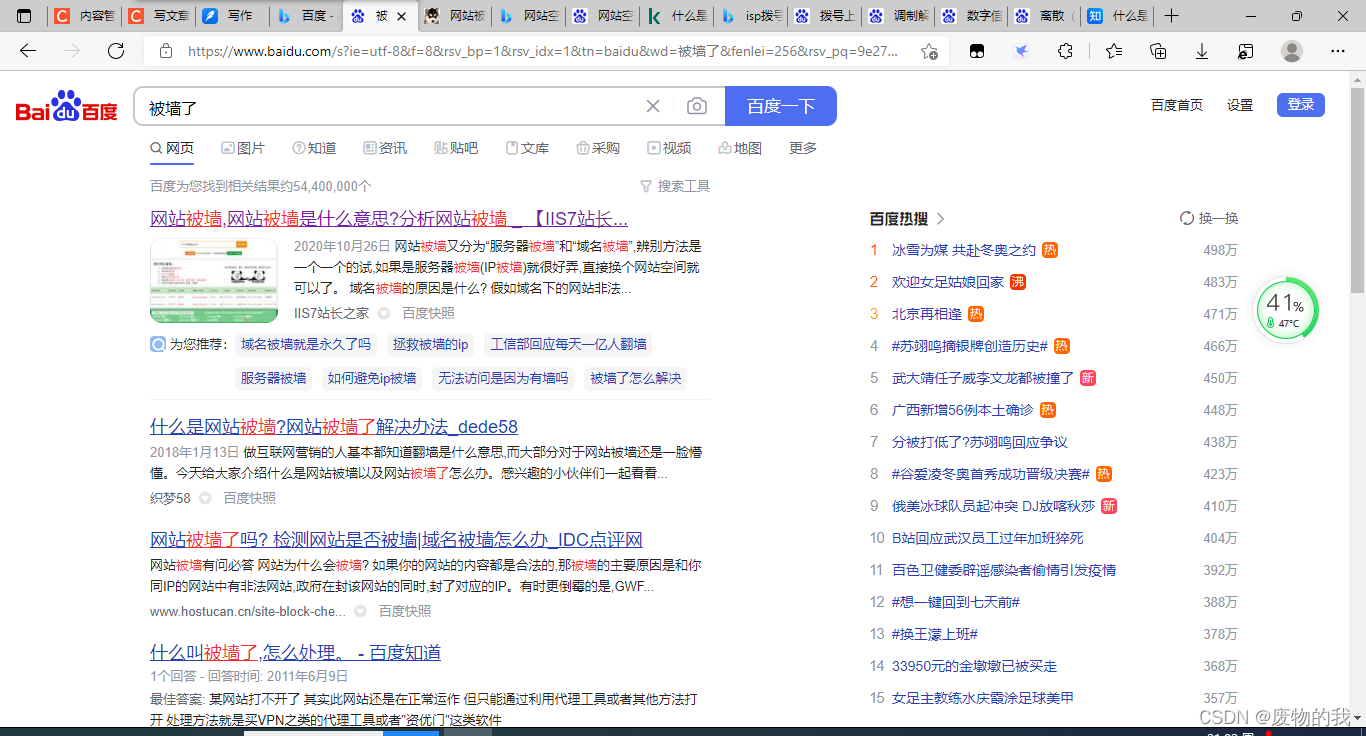Image resolution: width=1366 pixels, height=736 pixels.
Task: Open 百度快照 for IIS7站长之家 result
Action: click(x=428, y=313)
